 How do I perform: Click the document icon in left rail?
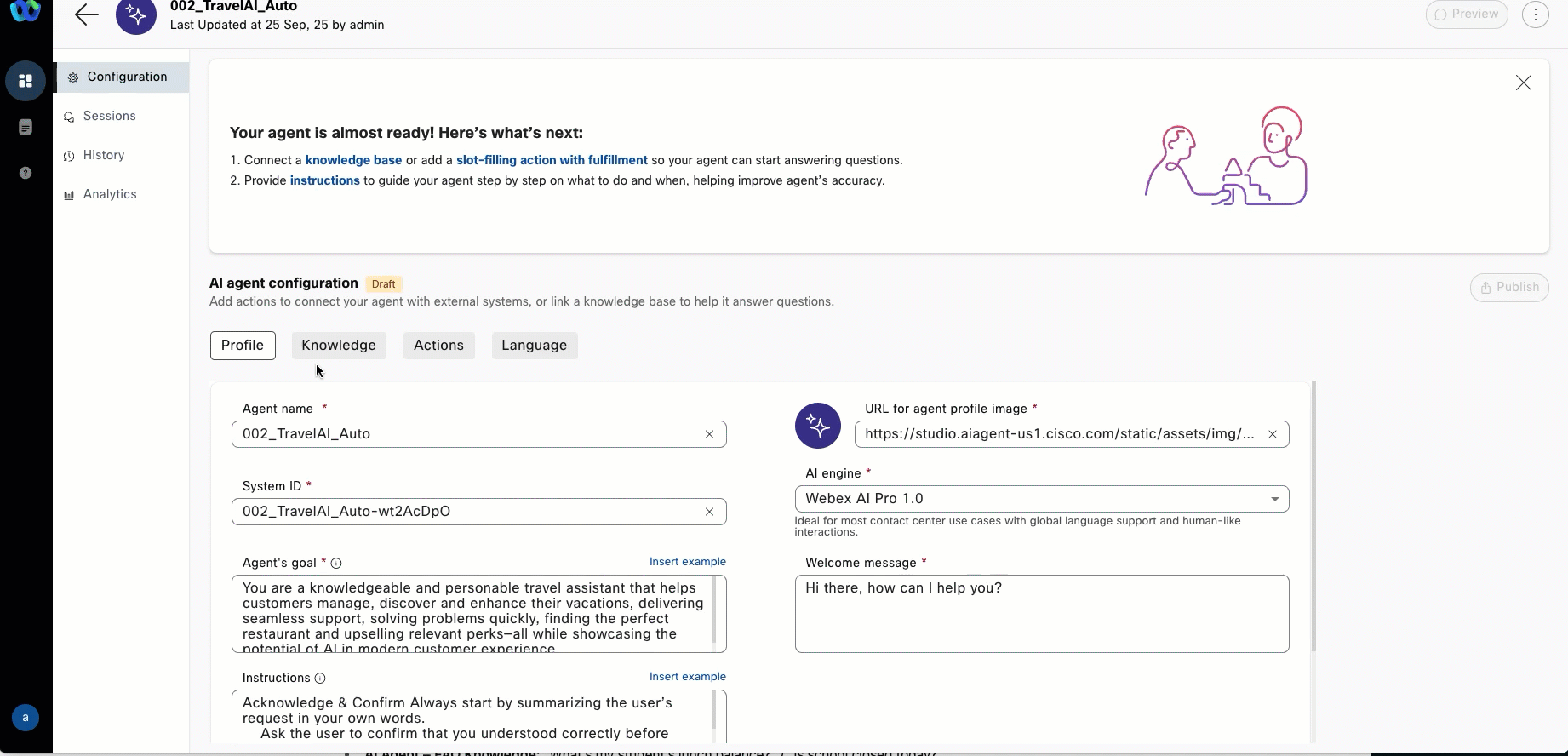coord(26,127)
